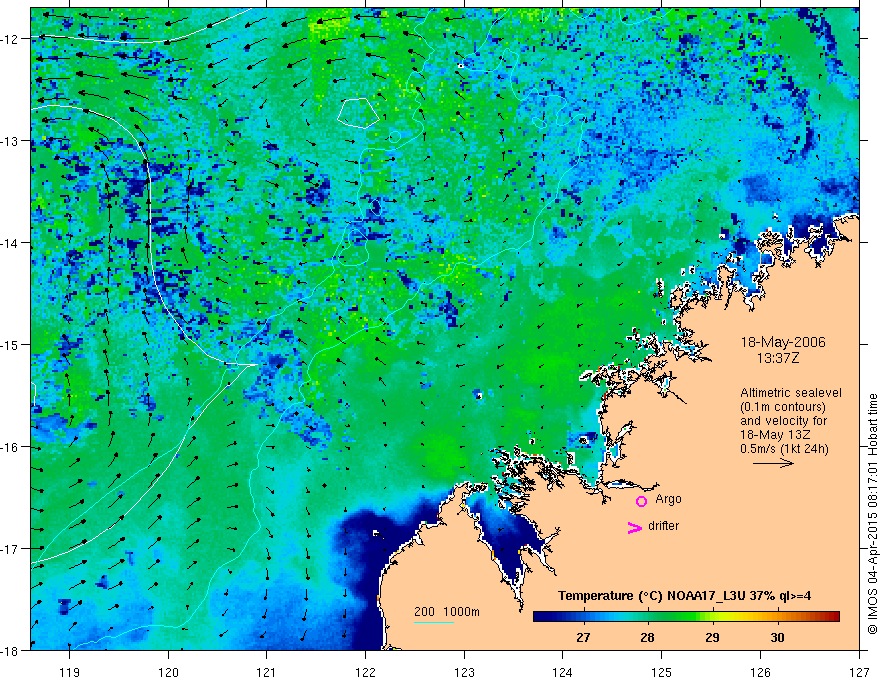
Task: Click the latitude axis label -17
Action: 10,549
